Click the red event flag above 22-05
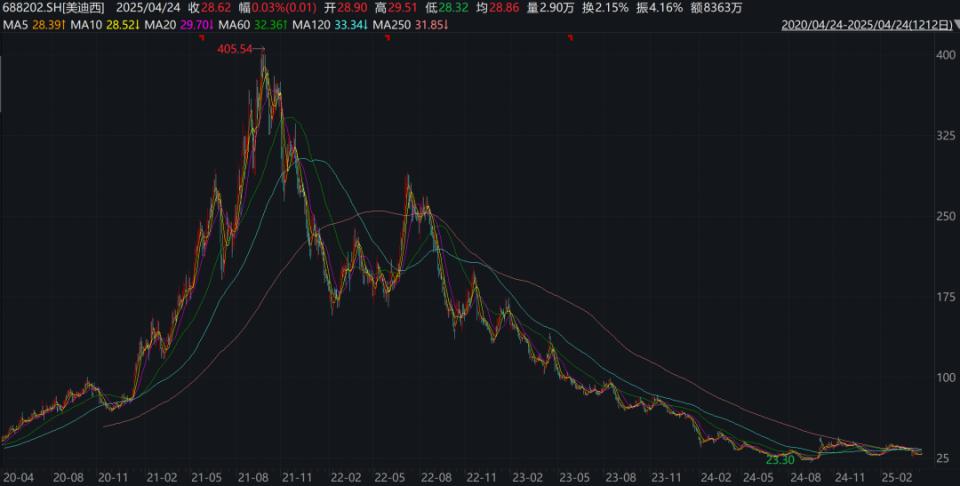 (x=387, y=38)
